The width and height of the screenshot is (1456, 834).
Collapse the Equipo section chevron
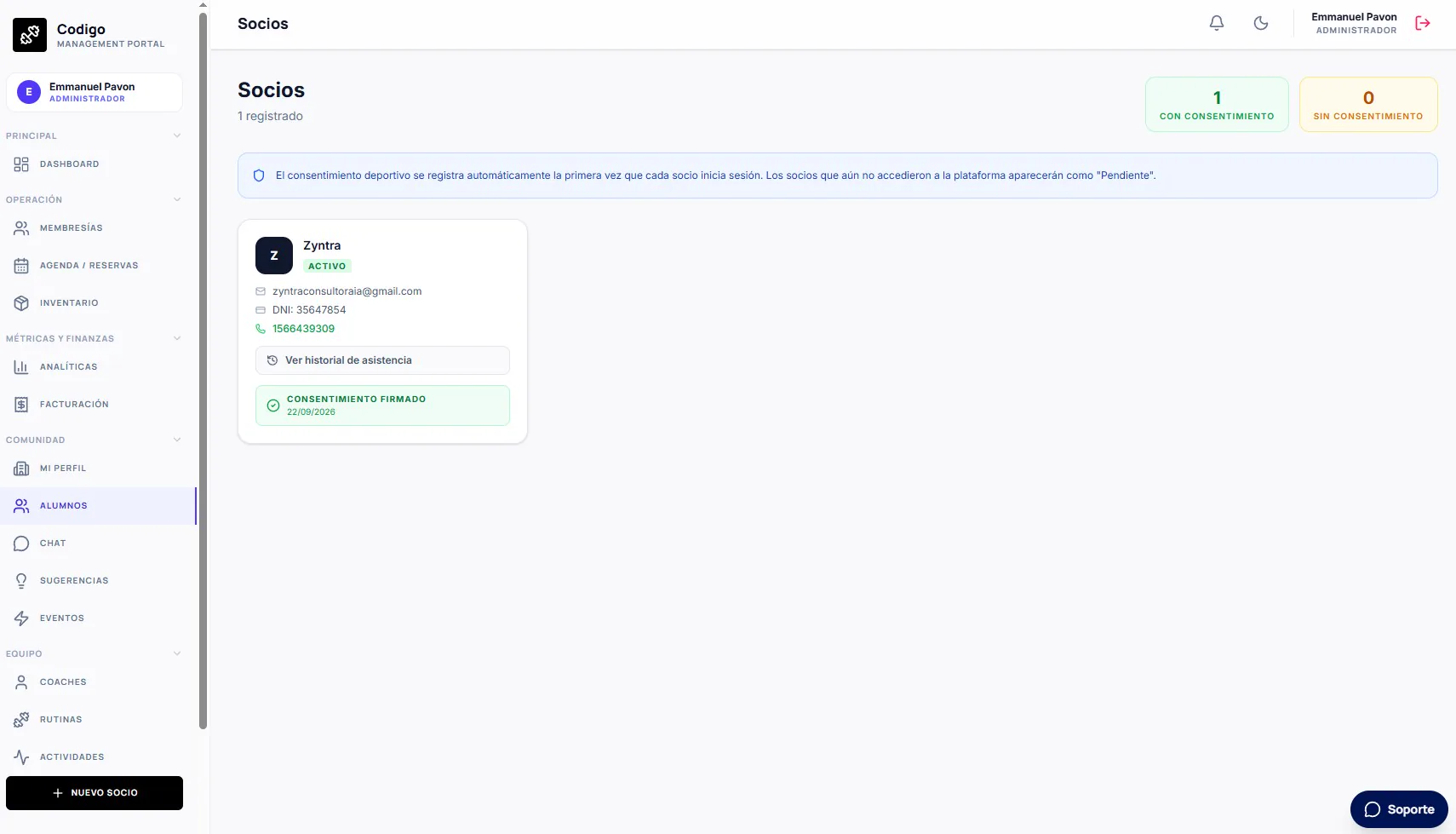pos(177,653)
